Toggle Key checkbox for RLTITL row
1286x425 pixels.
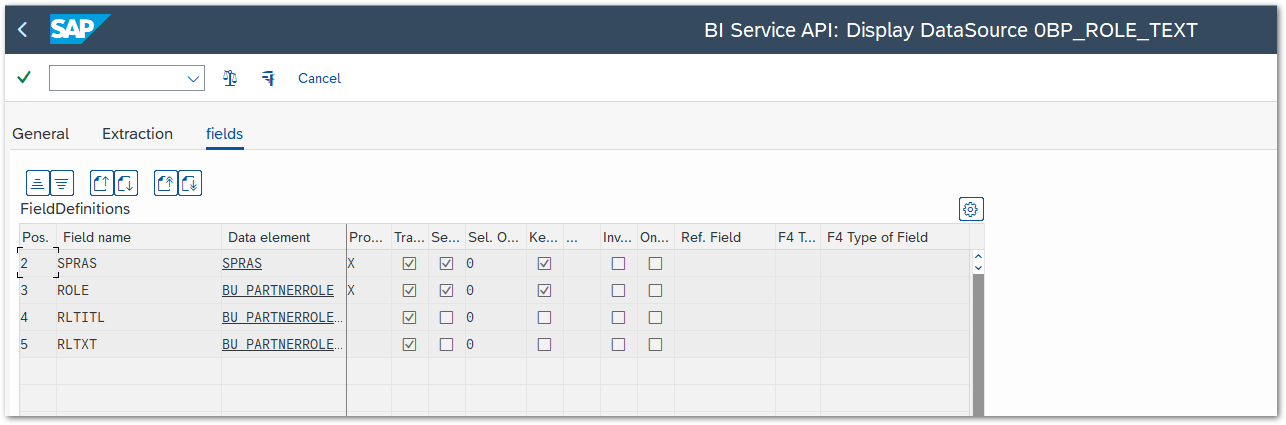click(544, 318)
